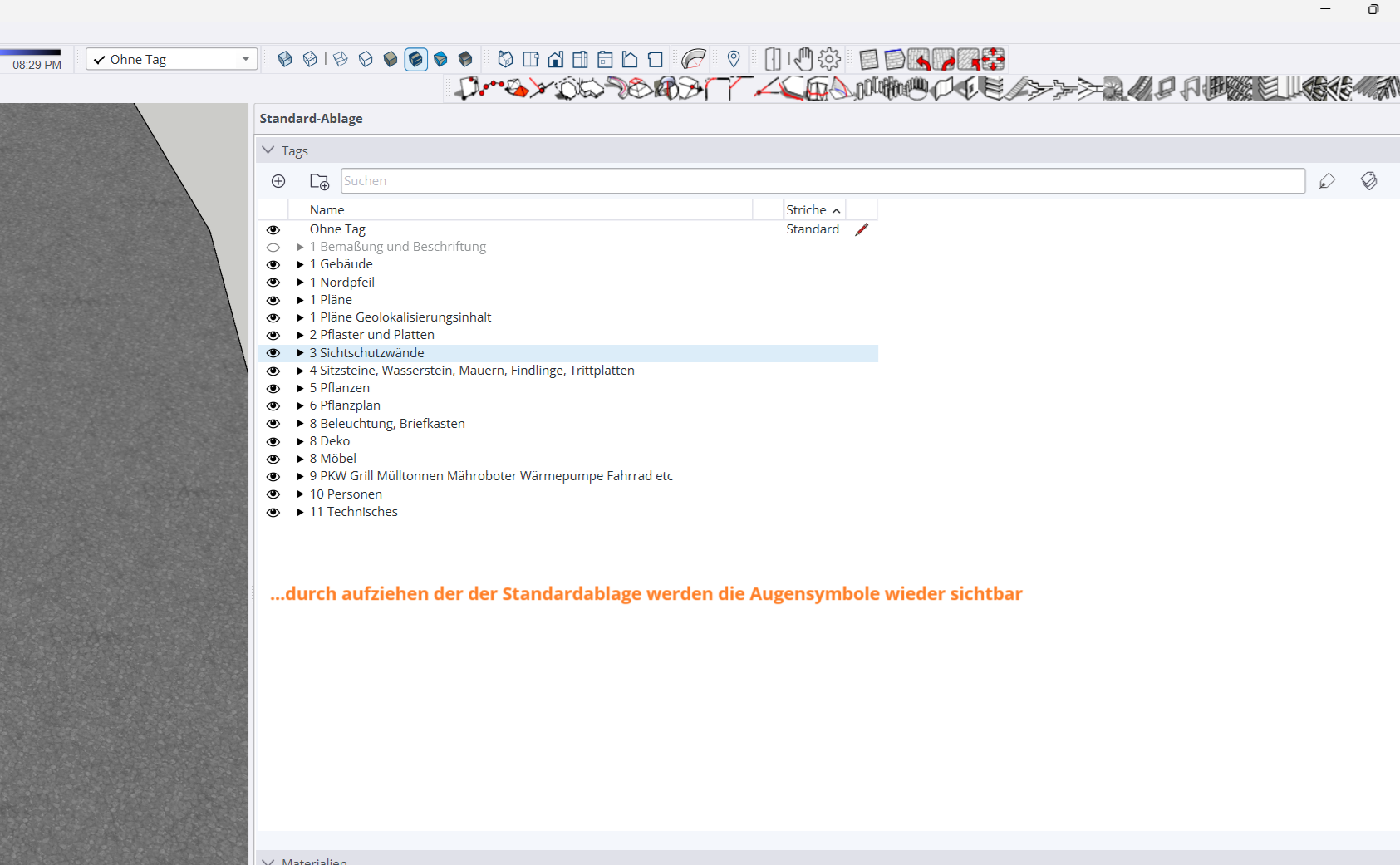Viewport: 1400px width, 865px height.
Task: Open the Ohne Tag dropdown
Action: (x=245, y=59)
